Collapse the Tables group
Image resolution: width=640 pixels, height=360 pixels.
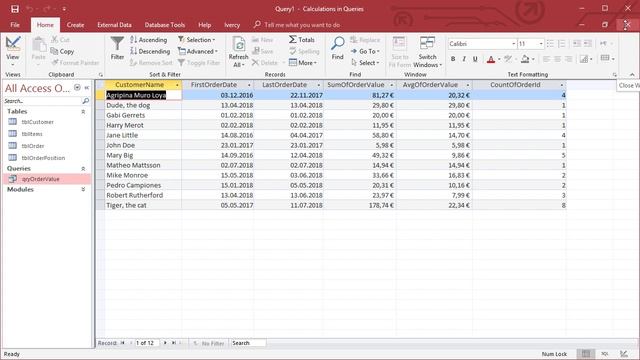coord(83,111)
